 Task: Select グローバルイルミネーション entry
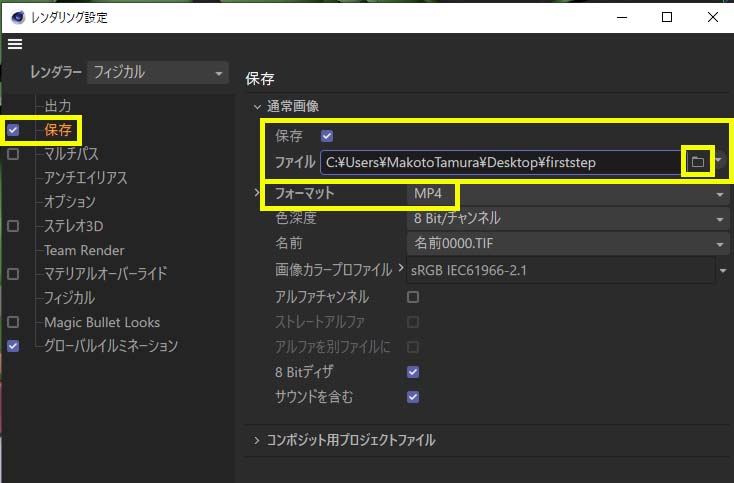coord(111,346)
